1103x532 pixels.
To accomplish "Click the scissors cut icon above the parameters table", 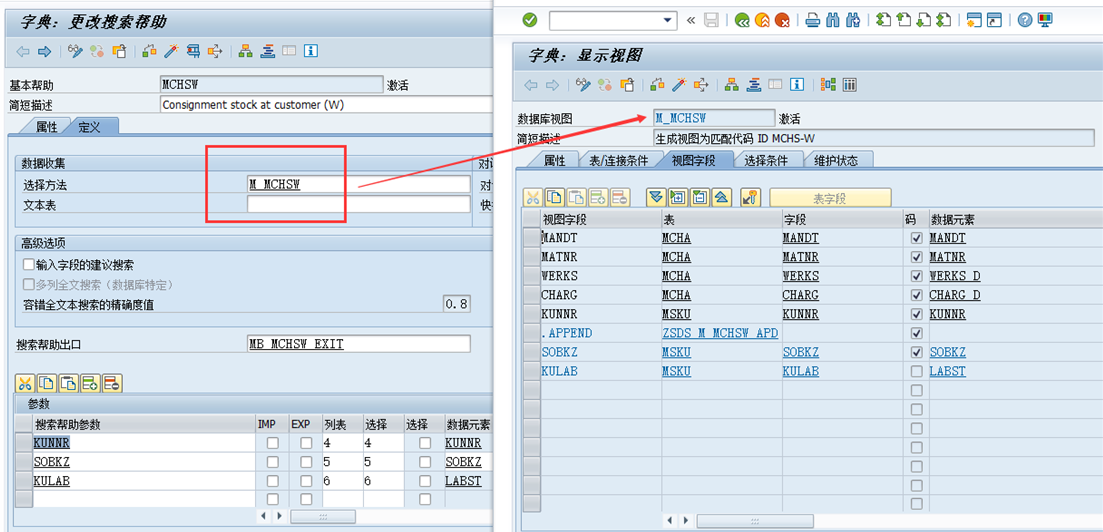I will point(24,382).
